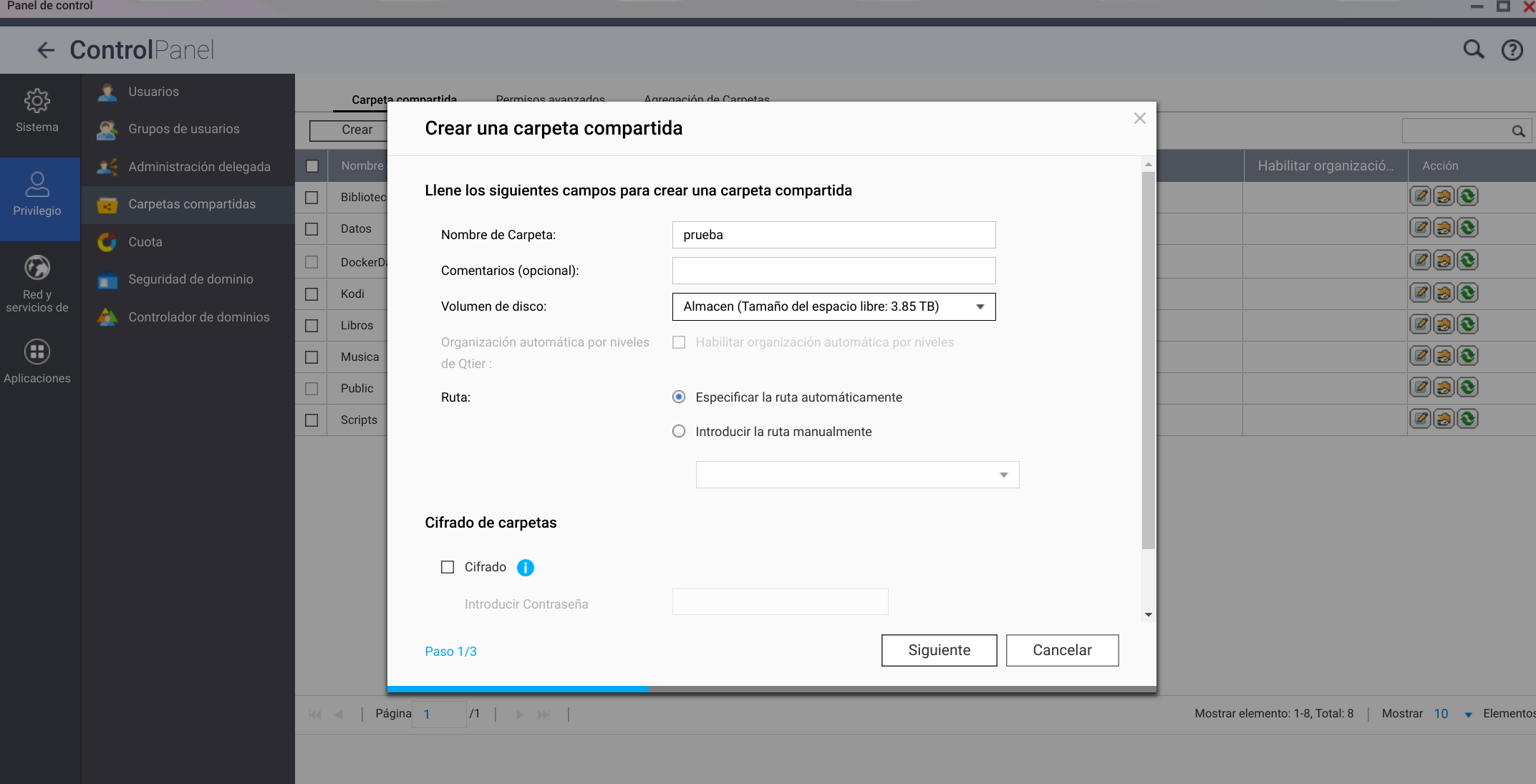1536x784 pixels.
Task: Click the Cifrado info icon
Action: 525,568
